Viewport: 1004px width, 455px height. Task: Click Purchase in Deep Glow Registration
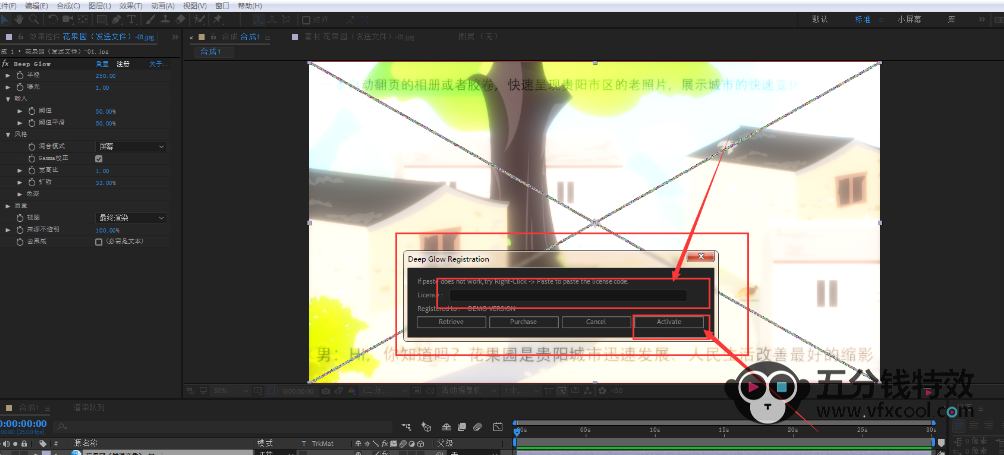coord(524,321)
